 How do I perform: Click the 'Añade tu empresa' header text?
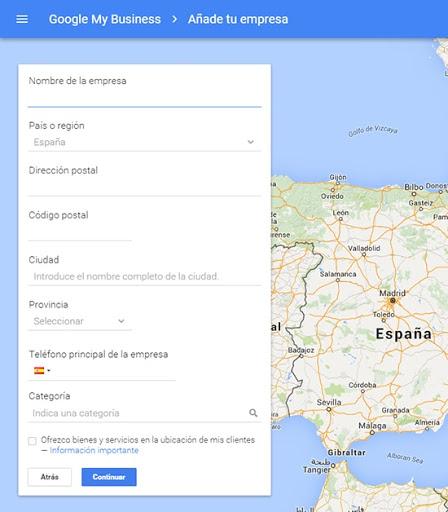coord(238,19)
